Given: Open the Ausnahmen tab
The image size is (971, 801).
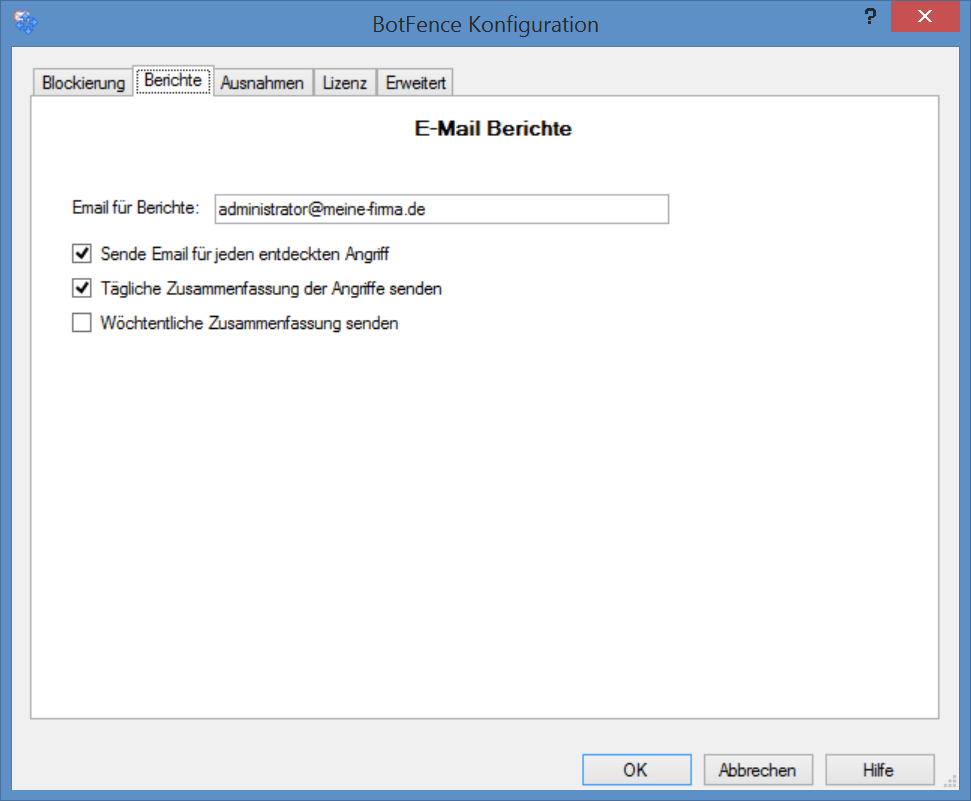Looking at the screenshot, I should (x=262, y=83).
